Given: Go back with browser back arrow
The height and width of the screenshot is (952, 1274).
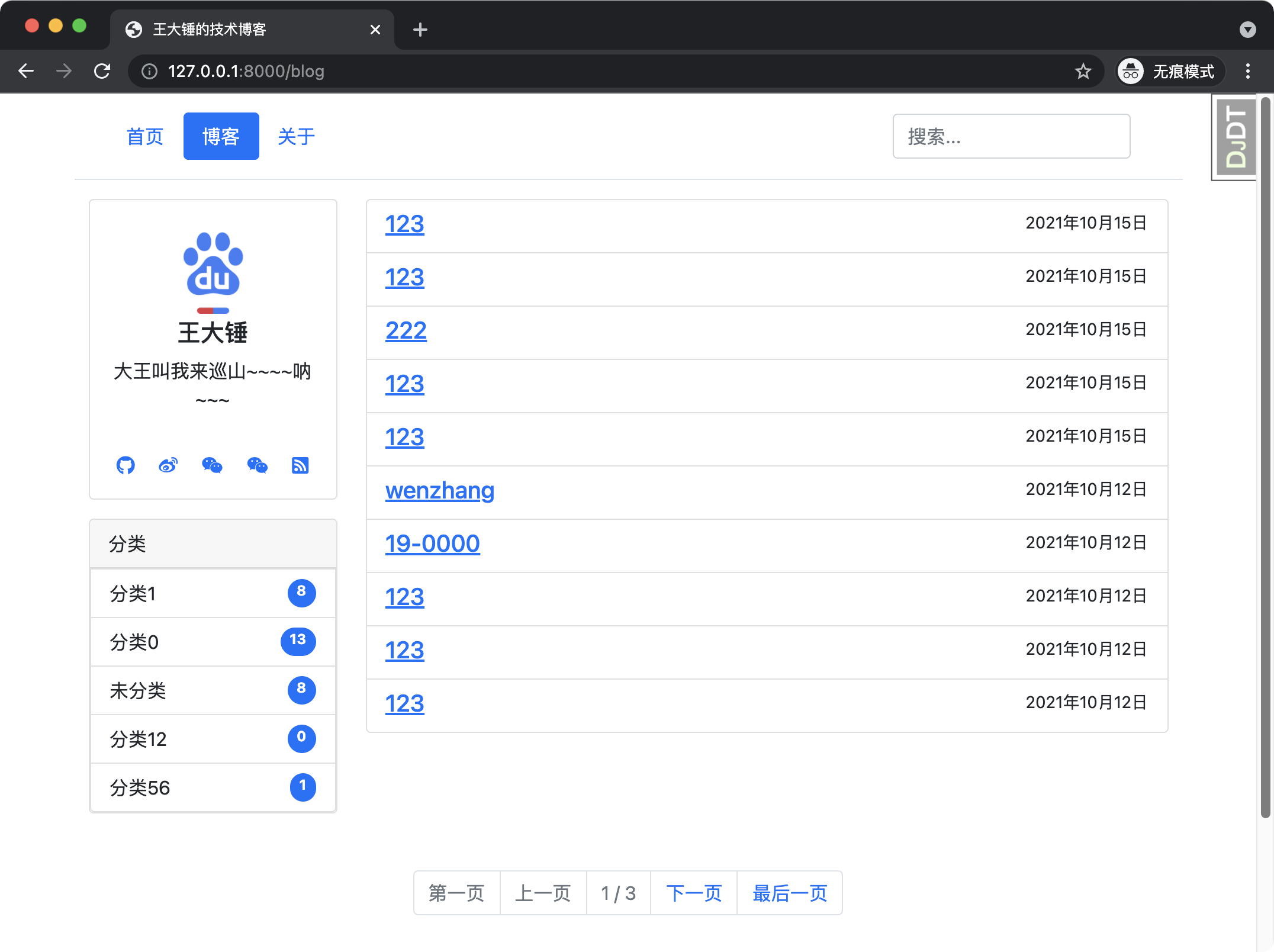Looking at the screenshot, I should [x=27, y=72].
